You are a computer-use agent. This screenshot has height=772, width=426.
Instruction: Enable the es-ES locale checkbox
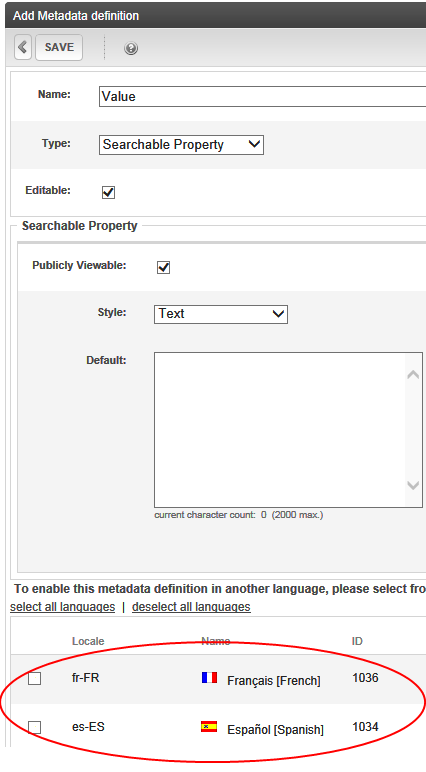(34, 727)
